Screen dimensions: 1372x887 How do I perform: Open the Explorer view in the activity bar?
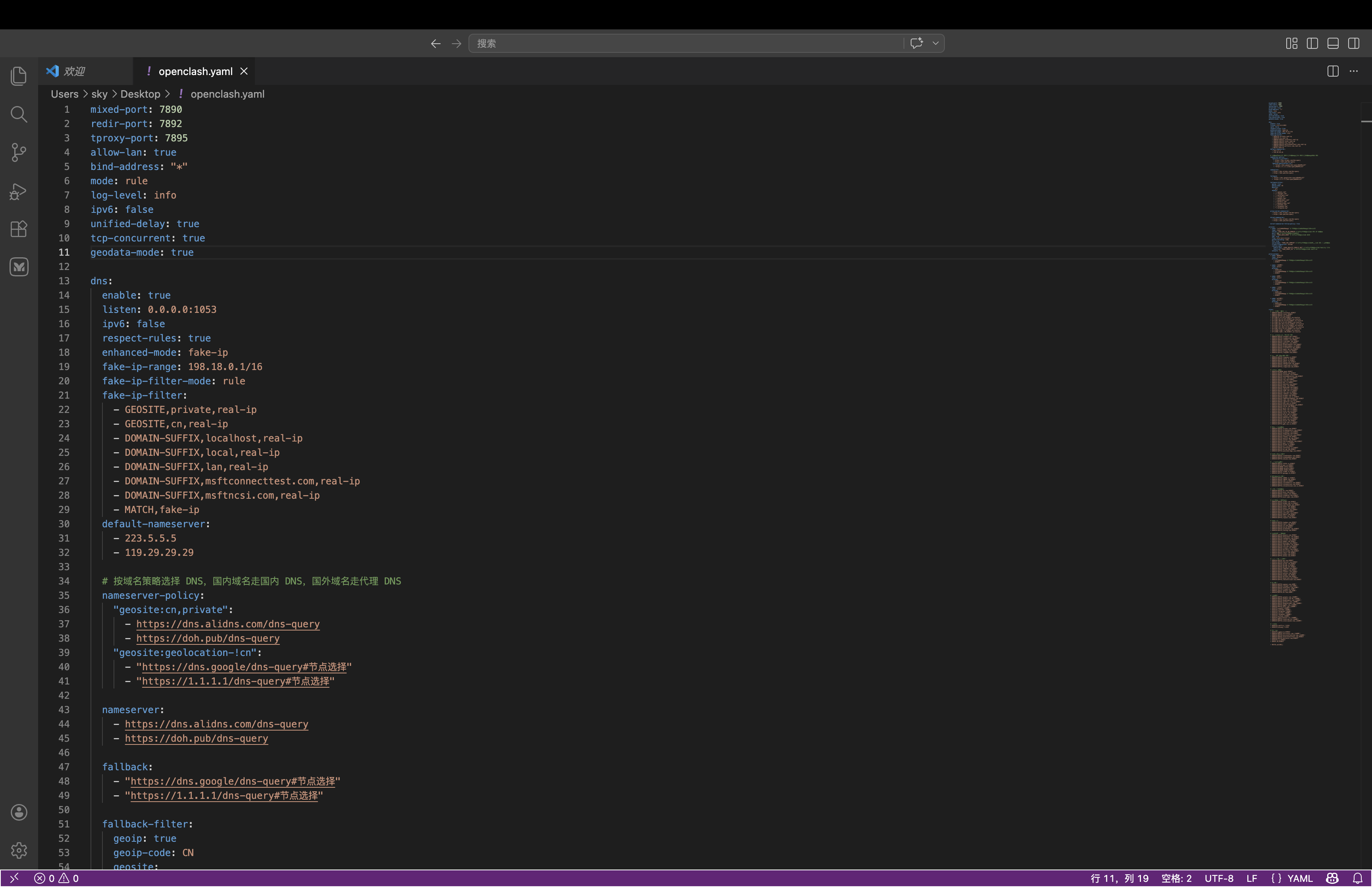[x=19, y=76]
